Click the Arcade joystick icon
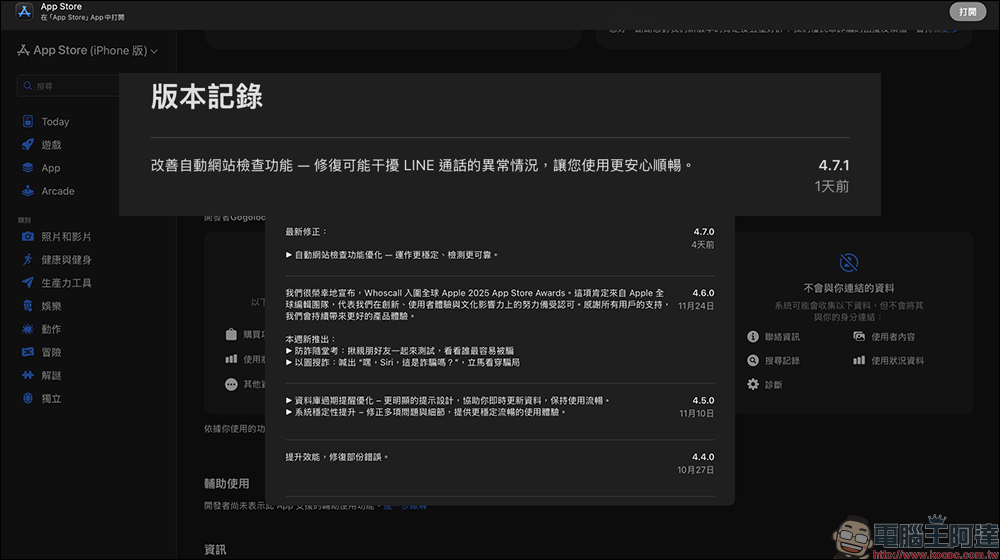The height and width of the screenshot is (560, 1000). (27, 191)
